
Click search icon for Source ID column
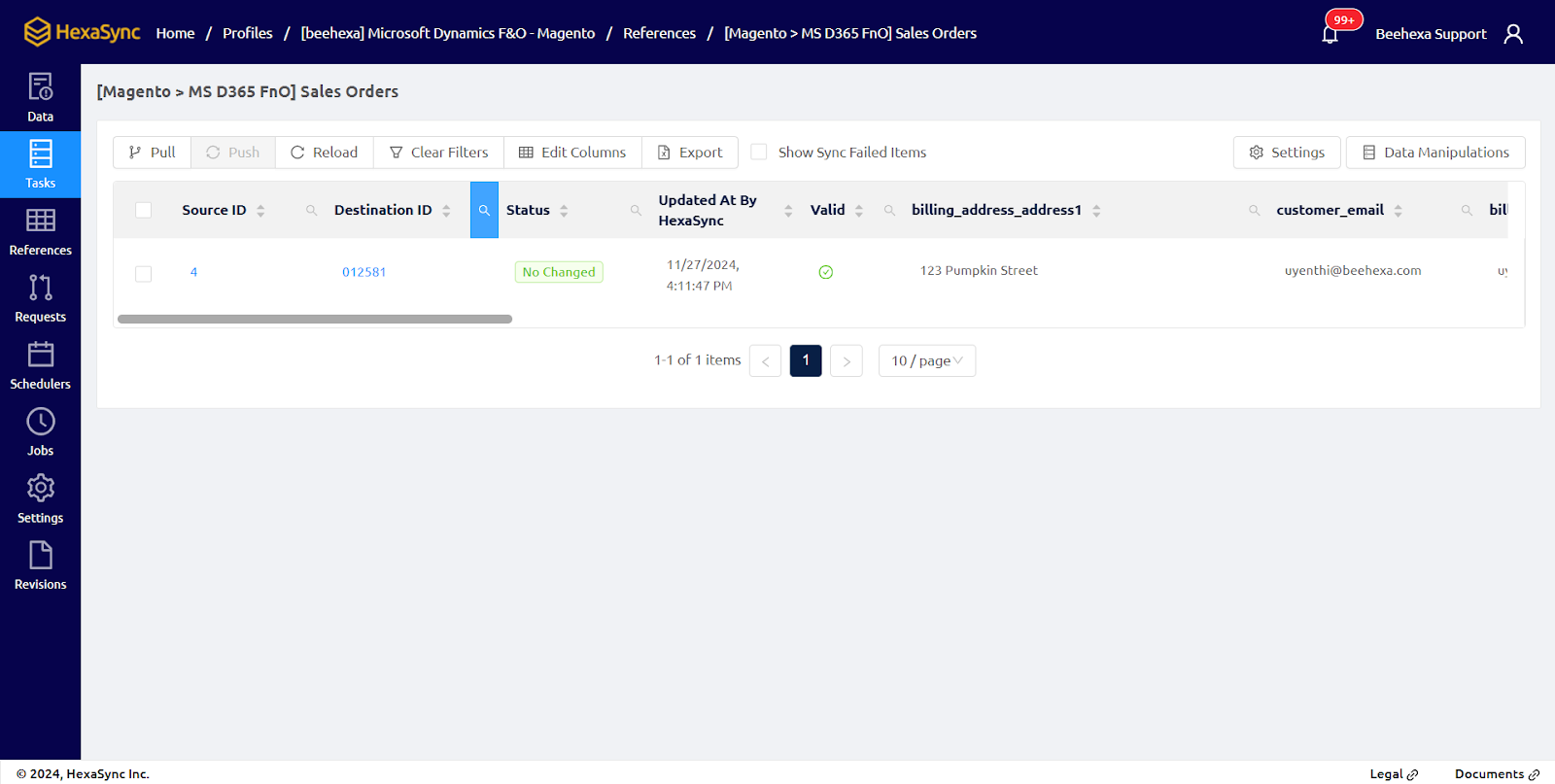coord(311,210)
